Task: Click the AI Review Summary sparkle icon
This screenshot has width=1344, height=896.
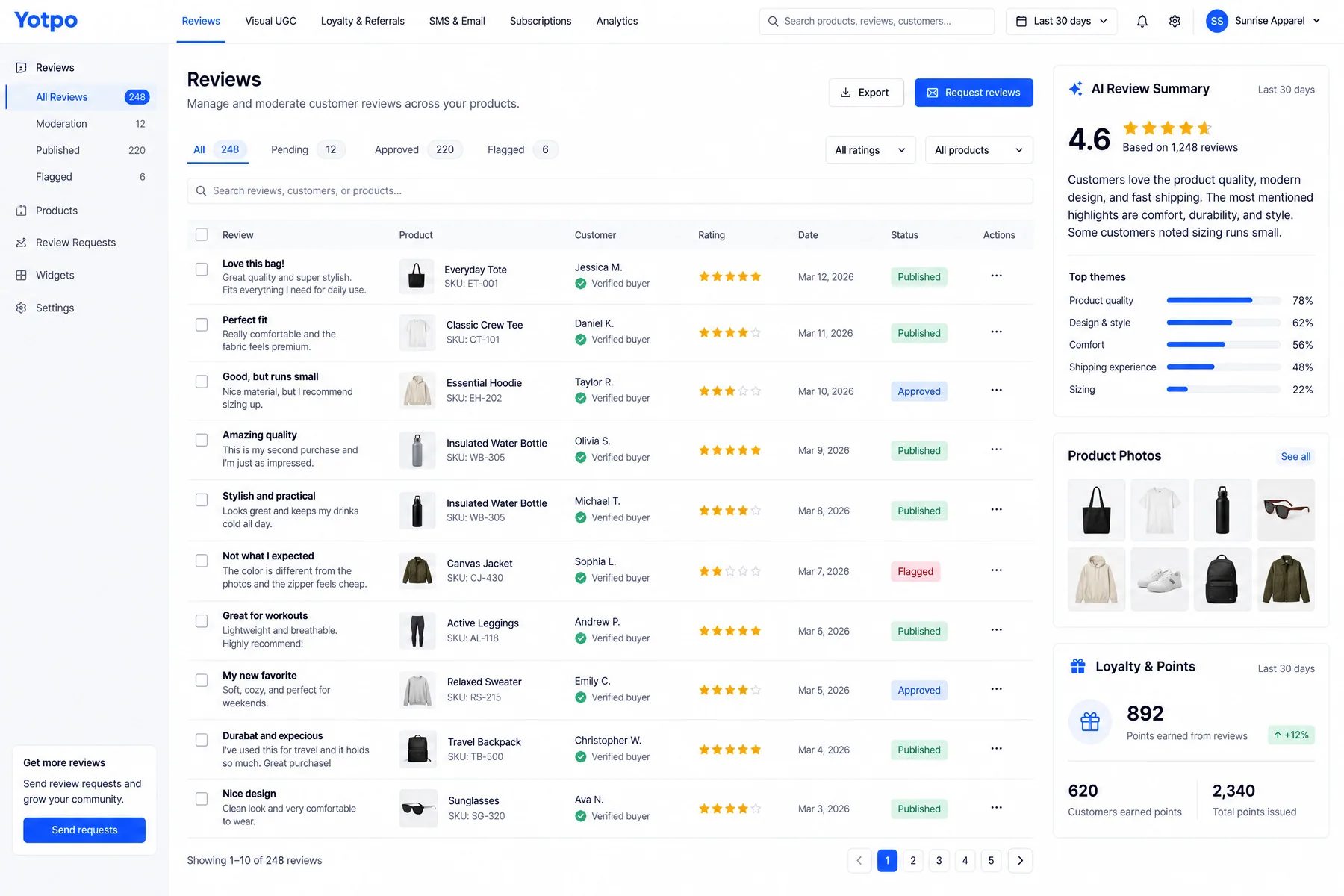Action: click(x=1075, y=89)
